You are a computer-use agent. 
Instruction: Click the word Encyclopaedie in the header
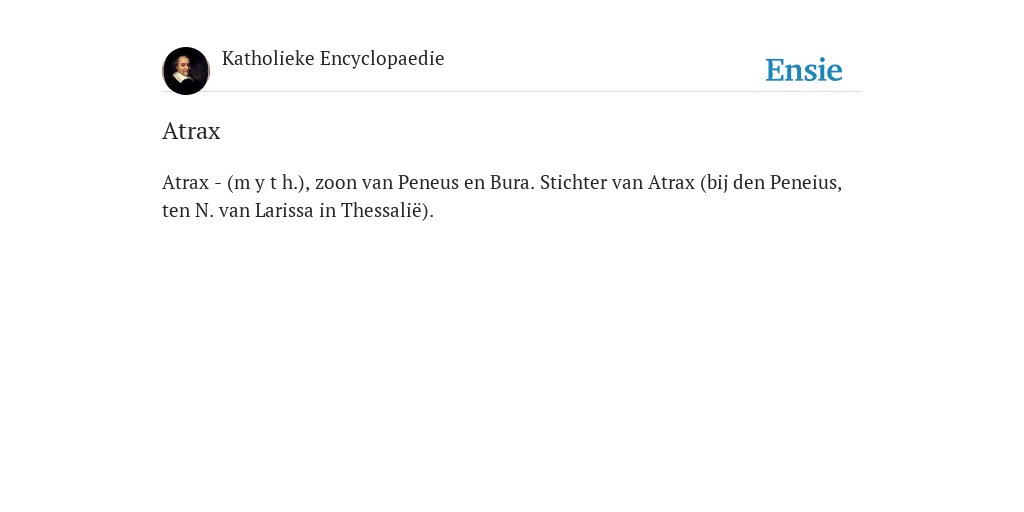pos(382,59)
